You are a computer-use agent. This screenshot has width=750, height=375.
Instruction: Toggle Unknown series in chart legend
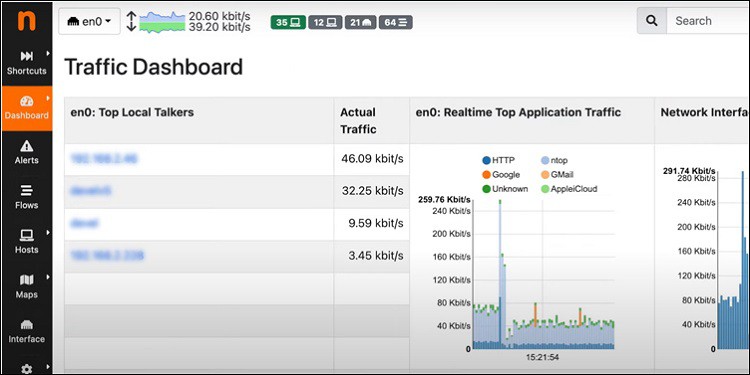(x=505, y=189)
